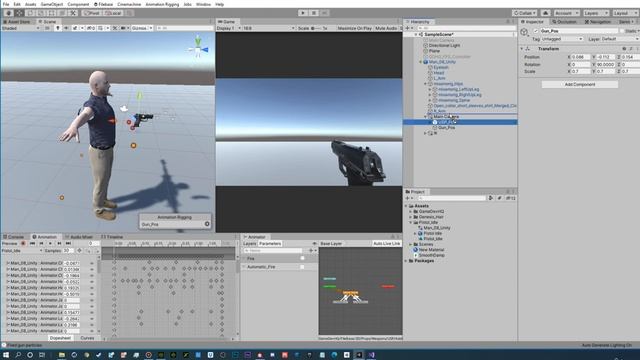Go to first keyframe in Animation window
This screenshot has width=640, height=360.
[32, 244]
